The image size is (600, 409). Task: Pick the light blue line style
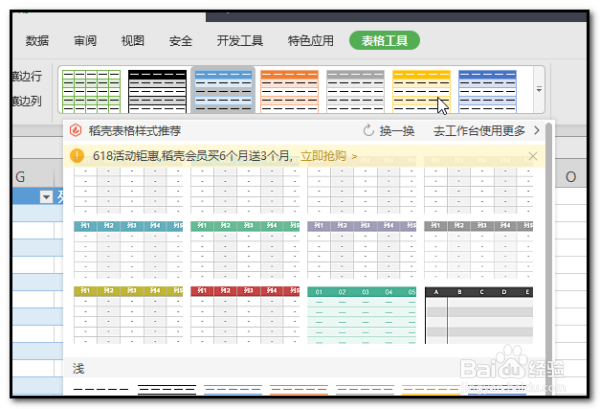click(x=233, y=389)
